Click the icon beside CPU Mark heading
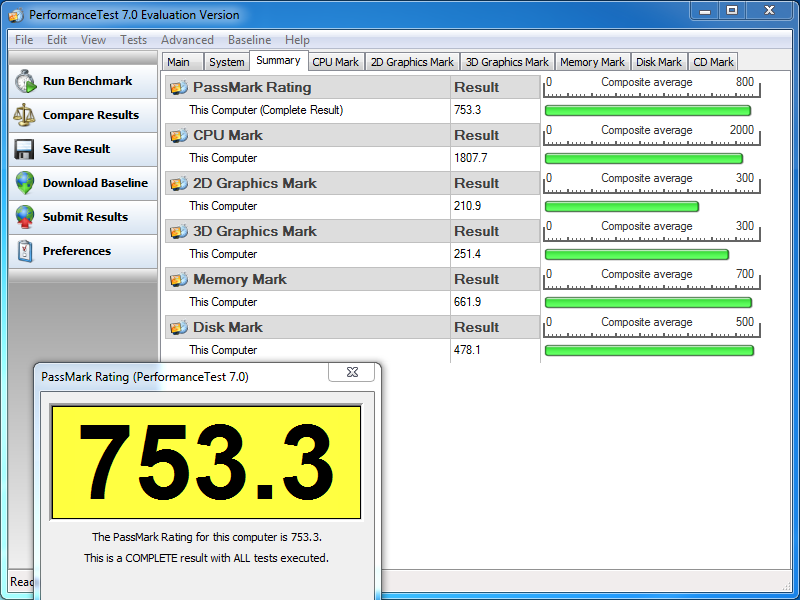 pos(179,136)
